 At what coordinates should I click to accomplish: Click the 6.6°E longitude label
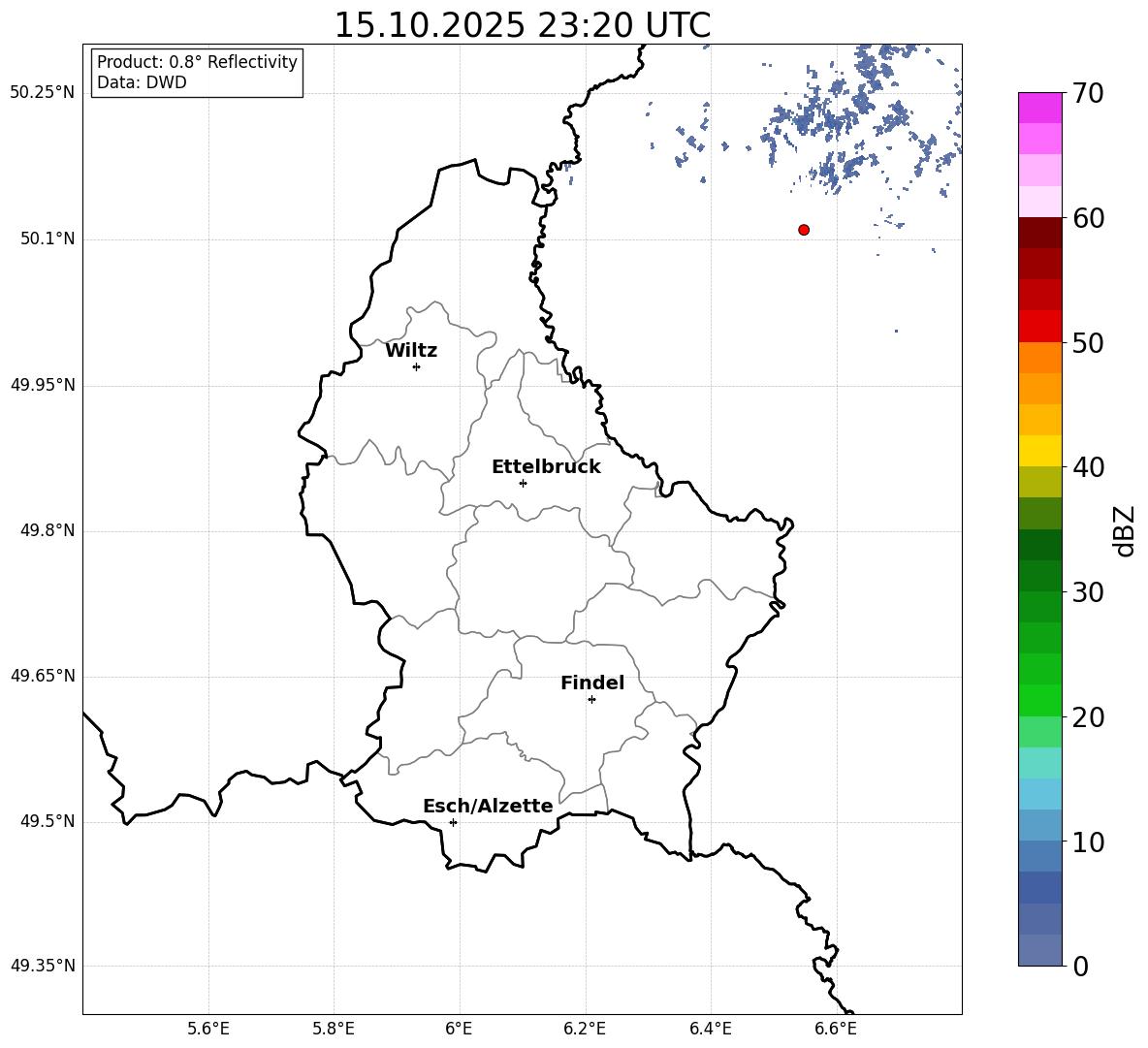point(836,1029)
